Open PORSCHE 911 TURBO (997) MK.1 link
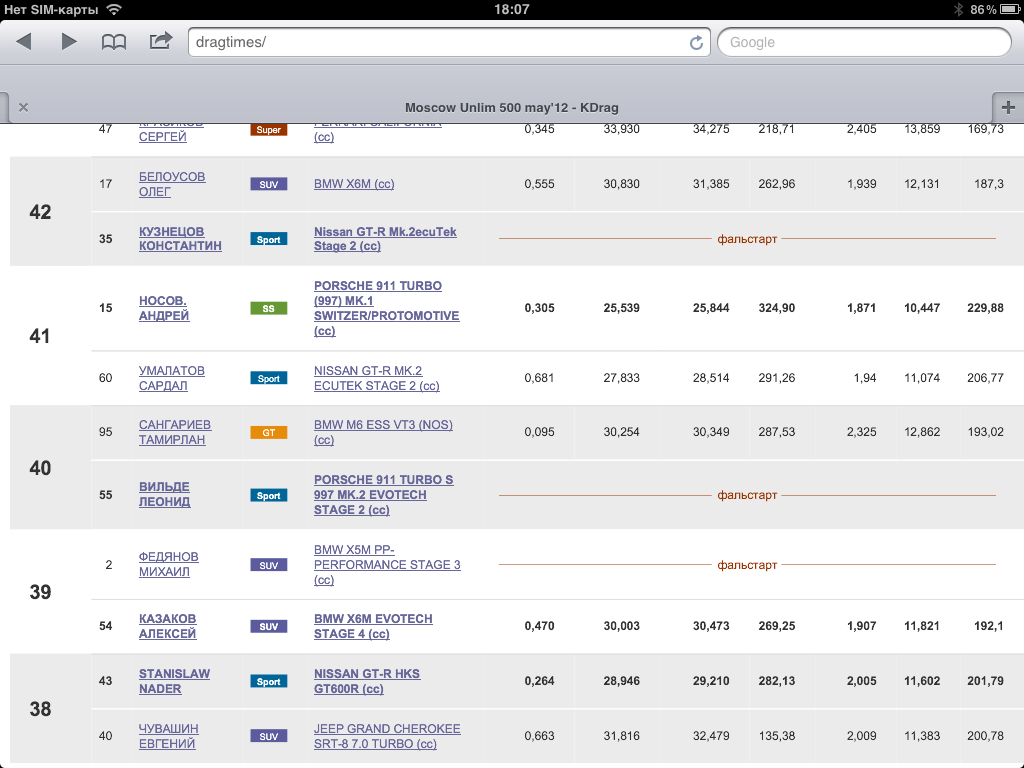This screenshot has width=1024, height=768. 387,308
